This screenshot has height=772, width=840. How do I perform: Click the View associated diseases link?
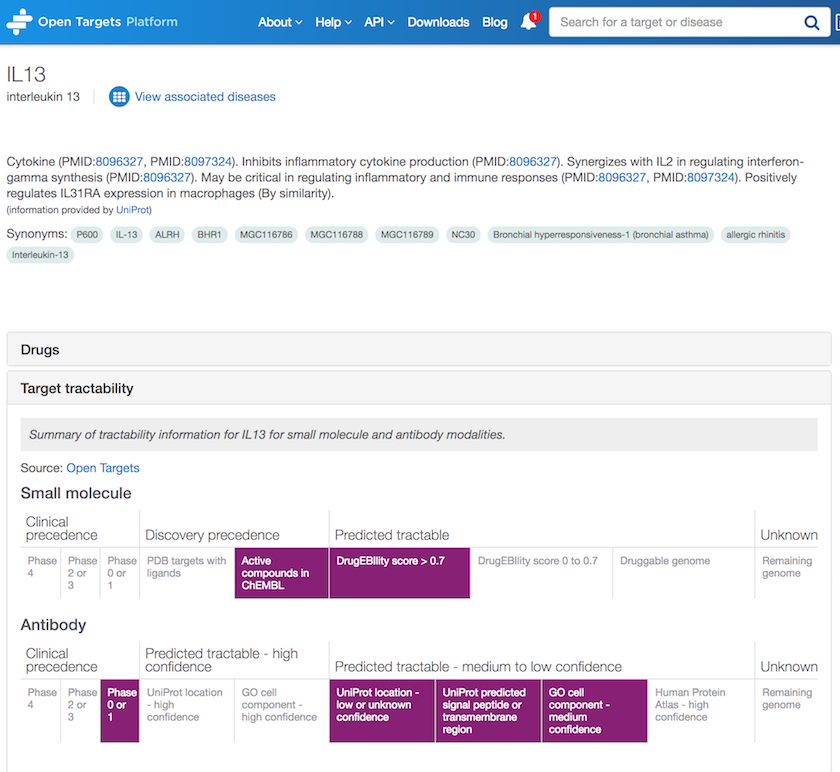(x=204, y=96)
